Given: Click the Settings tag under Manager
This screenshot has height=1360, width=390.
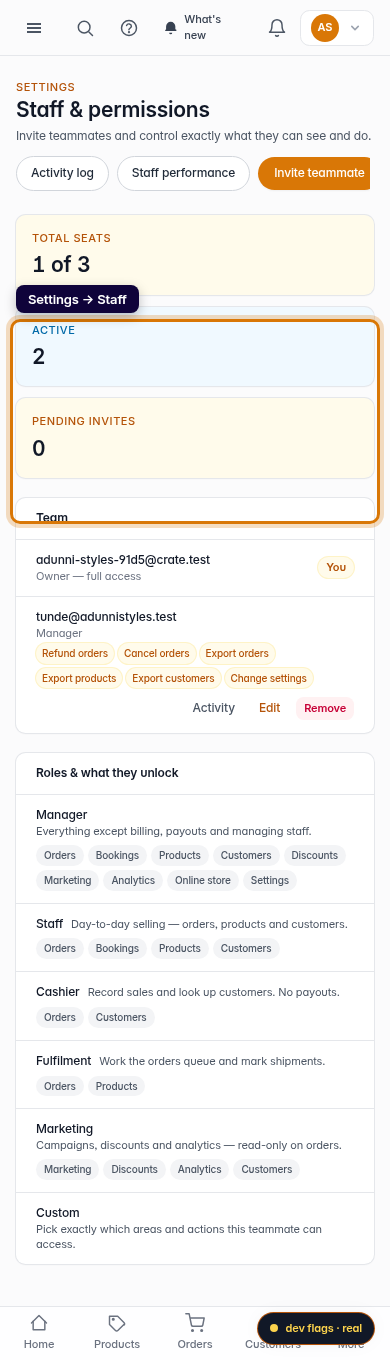Looking at the screenshot, I should tap(270, 881).
